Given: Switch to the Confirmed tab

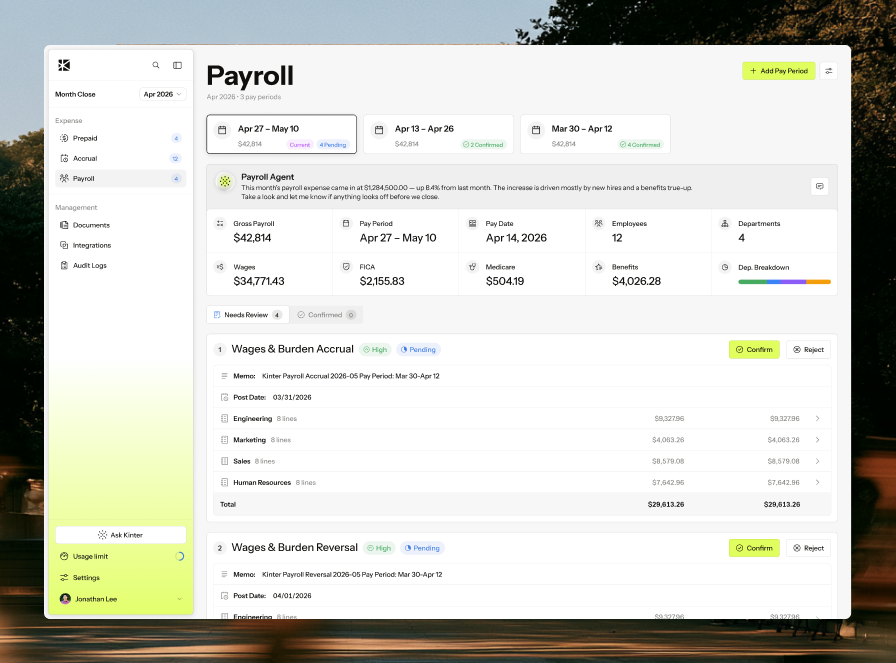Looking at the screenshot, I should point(326,315).
